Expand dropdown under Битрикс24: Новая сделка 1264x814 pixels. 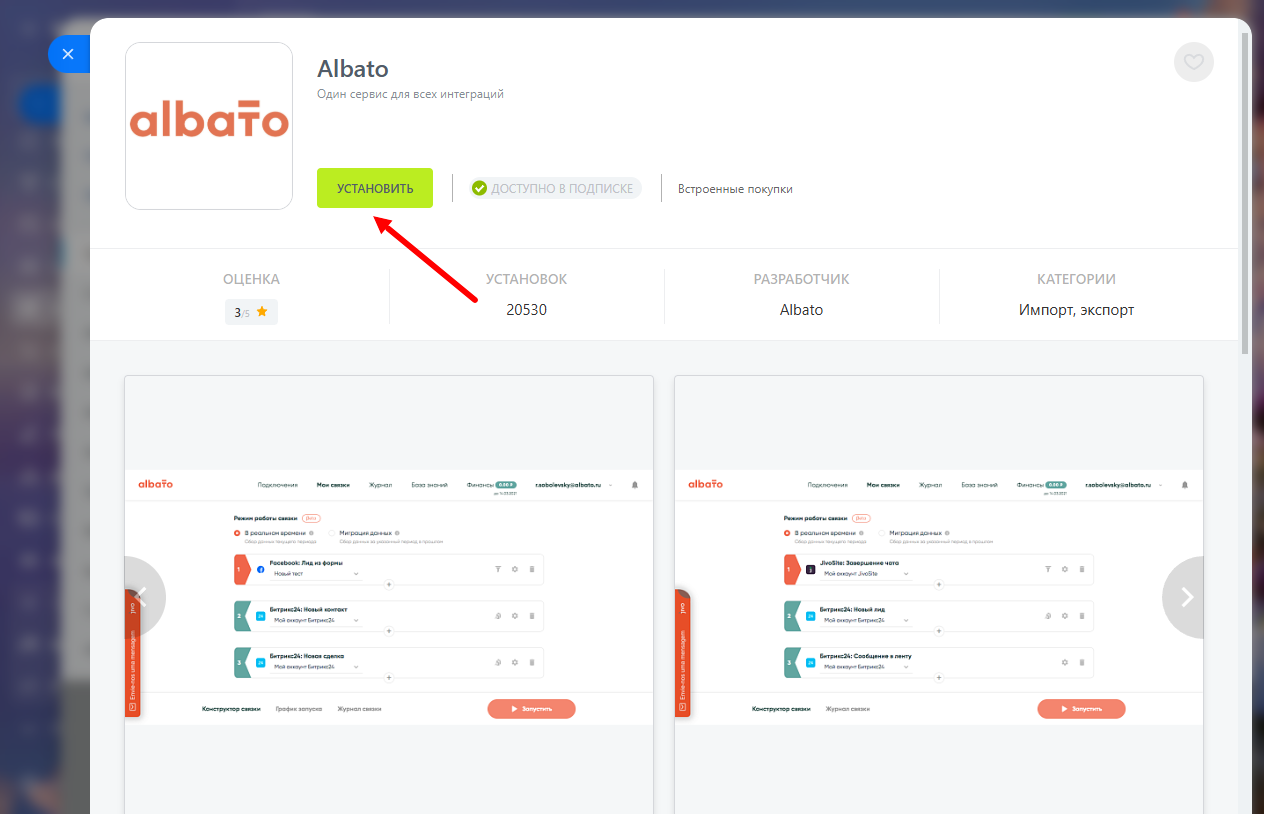click(315, 666)
